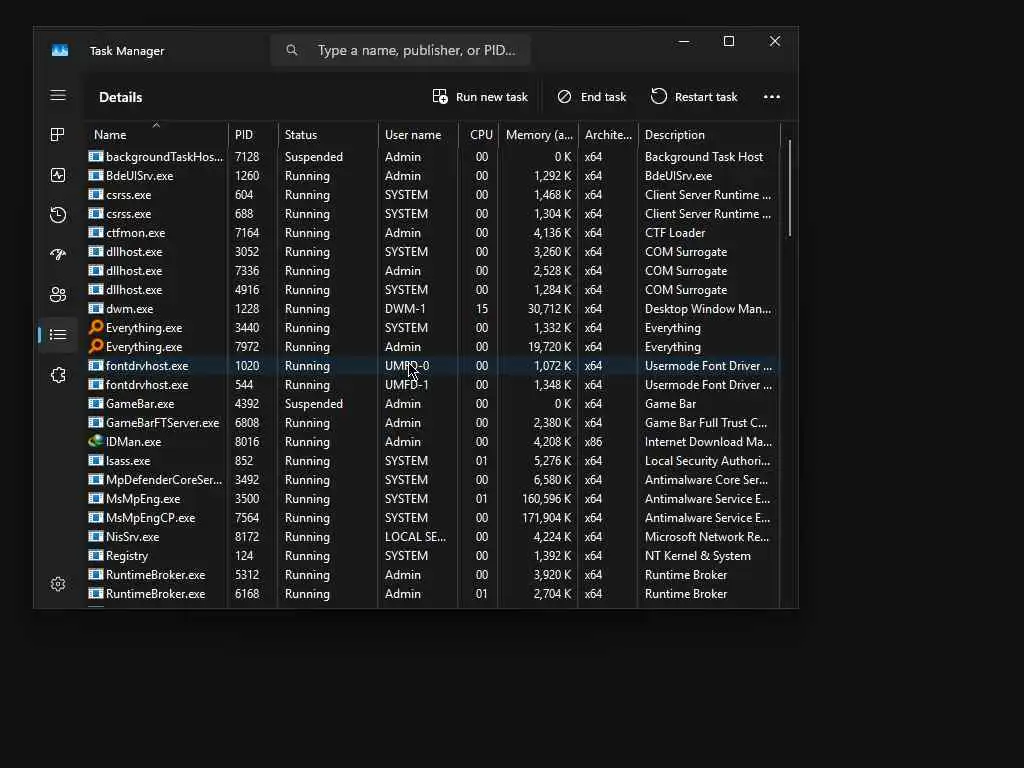The width and height of the screenshot is (1024, 768).
Task: Sort by the PID column header
Action: (253, 135)
